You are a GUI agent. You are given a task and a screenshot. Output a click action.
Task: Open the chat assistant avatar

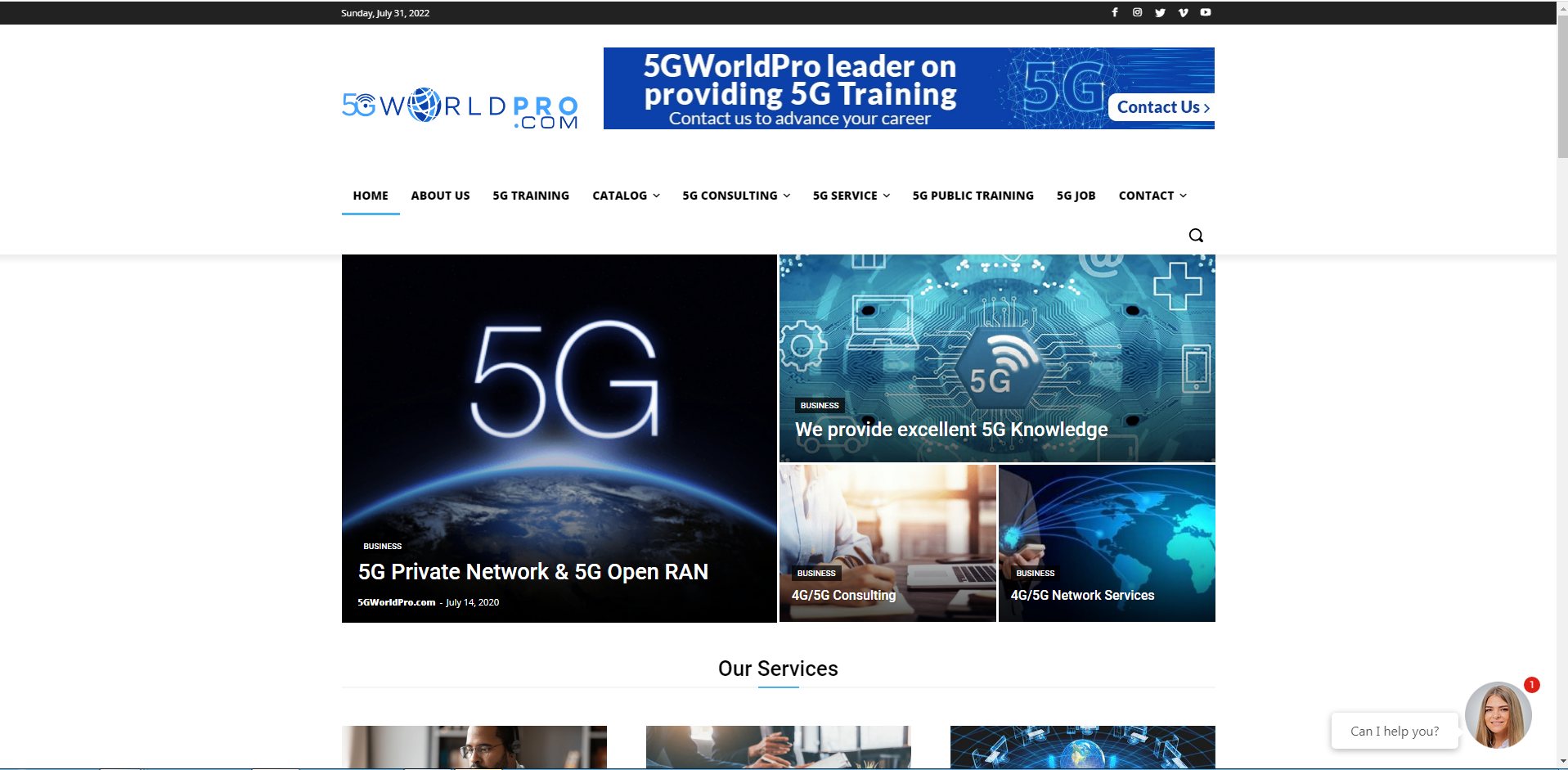tap(1498, 715)
